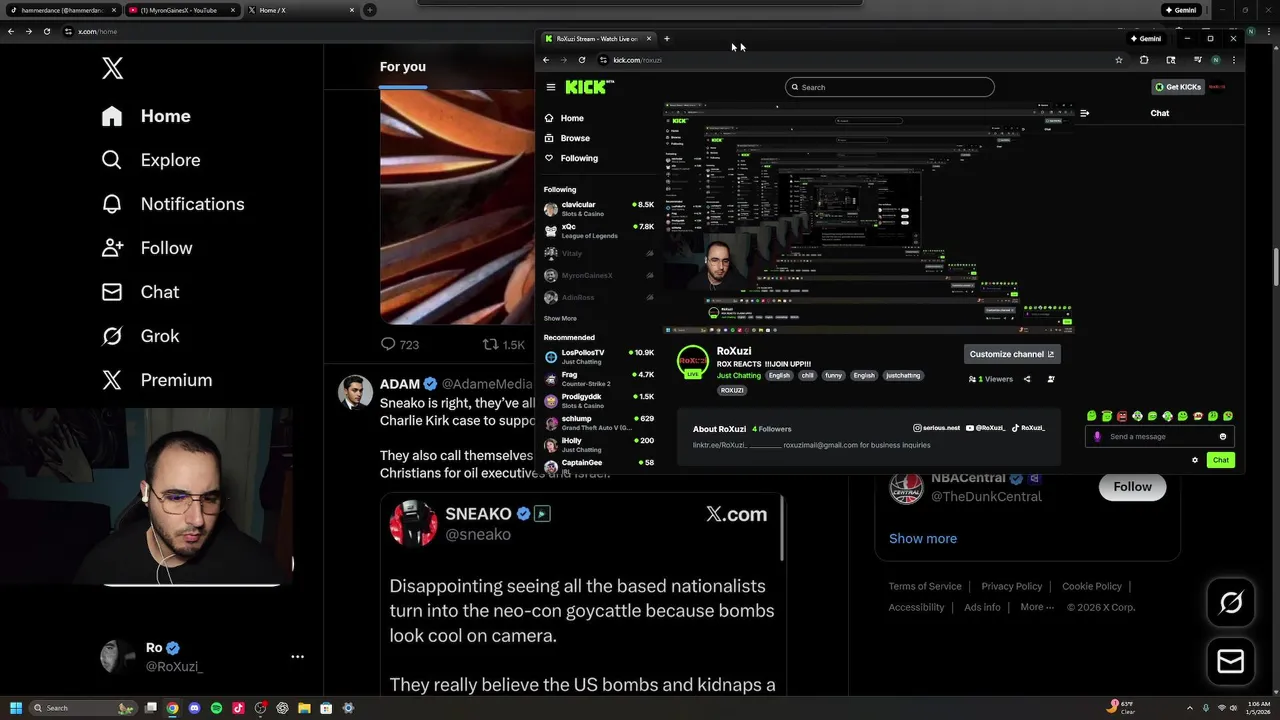Screen dimensions: 1280x720
Task: Open the Windows Start menu
Action: tap(16, 708)
